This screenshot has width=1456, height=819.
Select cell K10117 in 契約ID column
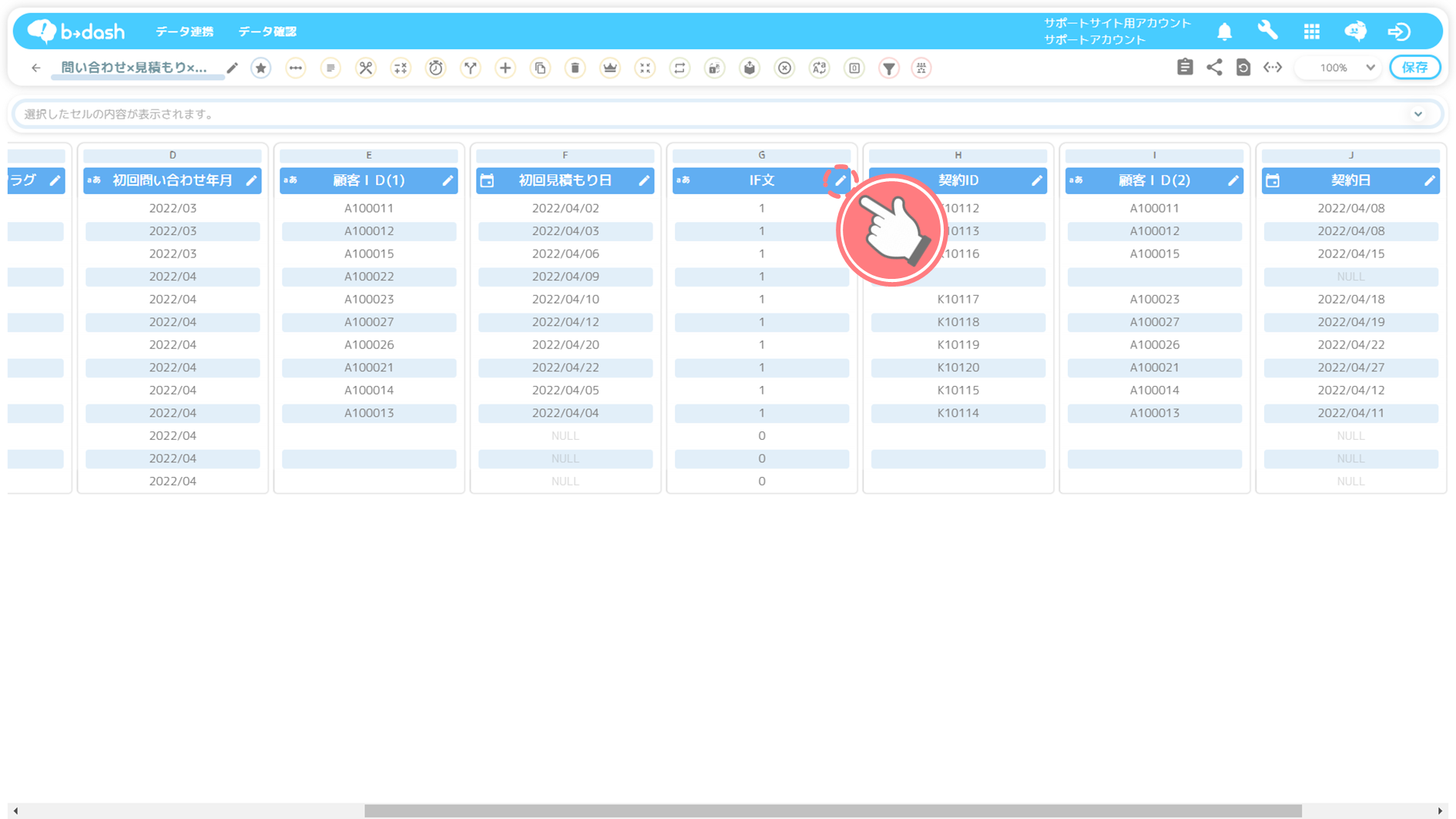pos(958,299)
